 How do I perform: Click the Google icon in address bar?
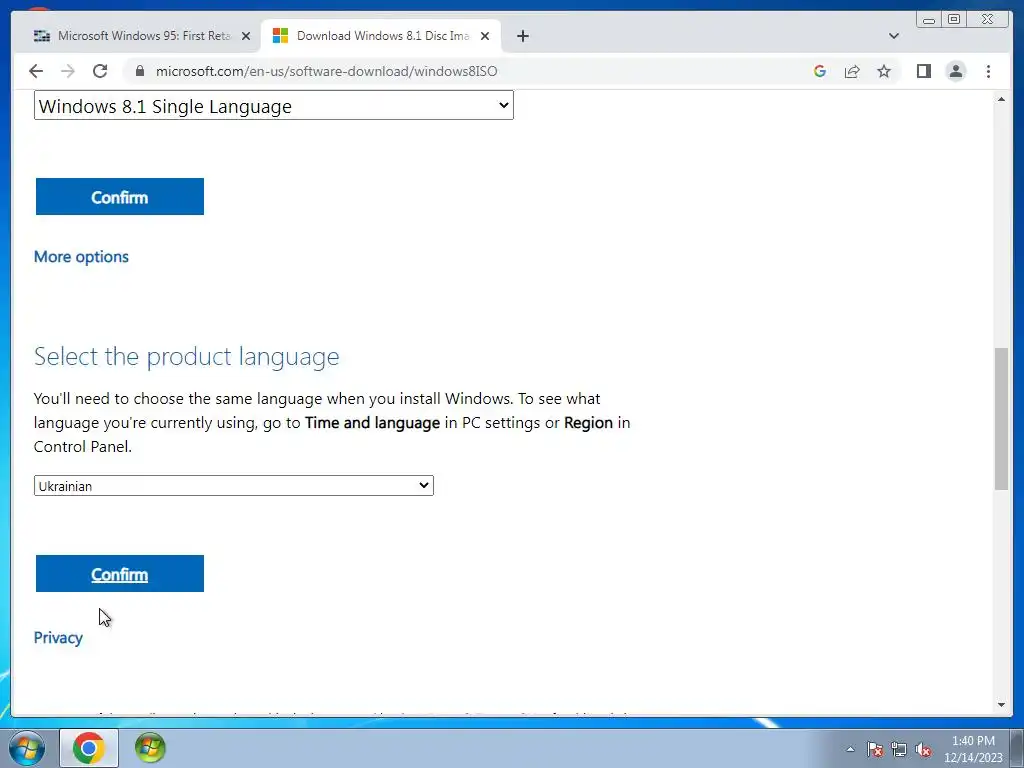820,71
